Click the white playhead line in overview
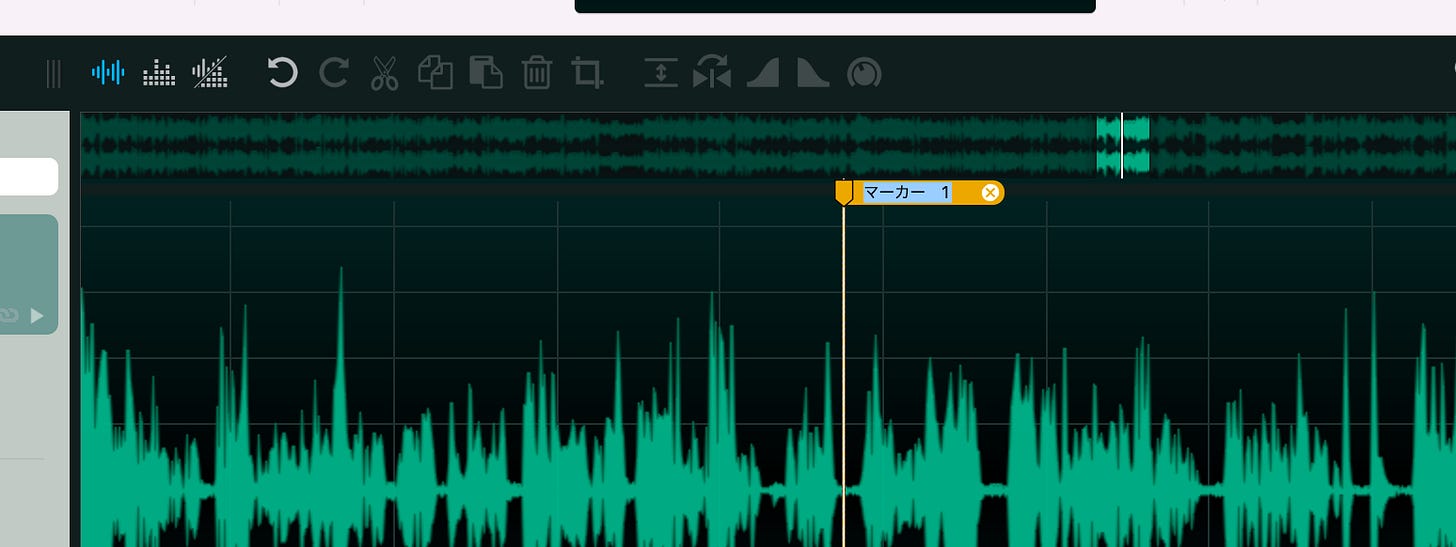The width and height of the screenshot is (1456, 547). click(1122, 145)
